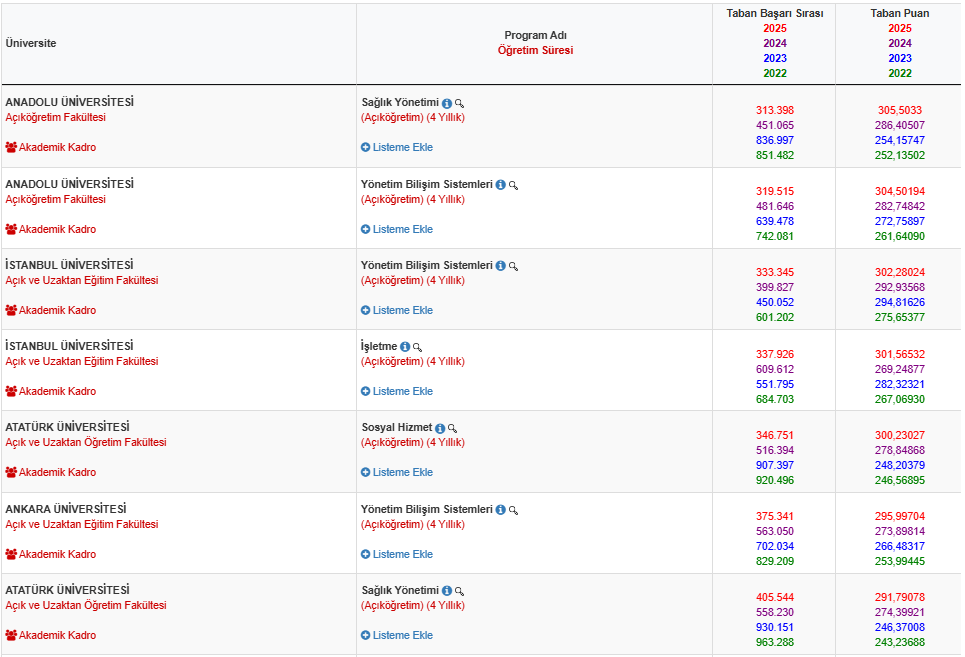
Task: Click 2022 score value 261,64090
Action: coord(900,237)
